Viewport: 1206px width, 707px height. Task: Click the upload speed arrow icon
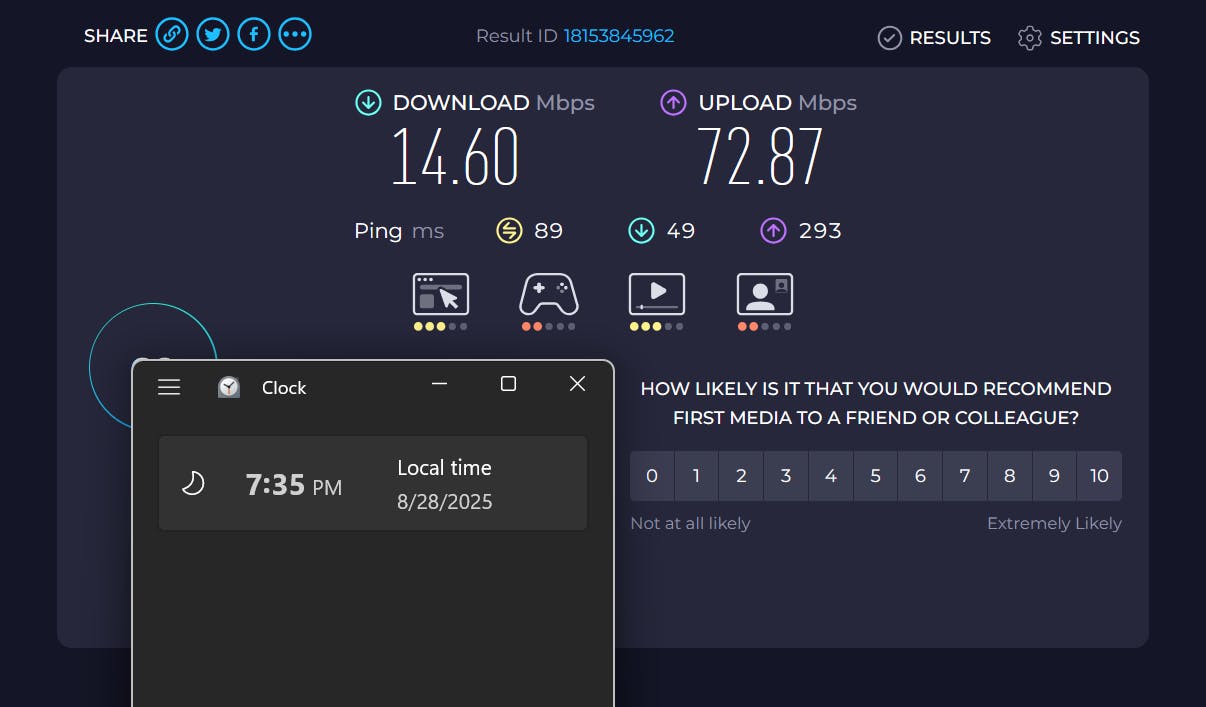click(x=673, y=102)
